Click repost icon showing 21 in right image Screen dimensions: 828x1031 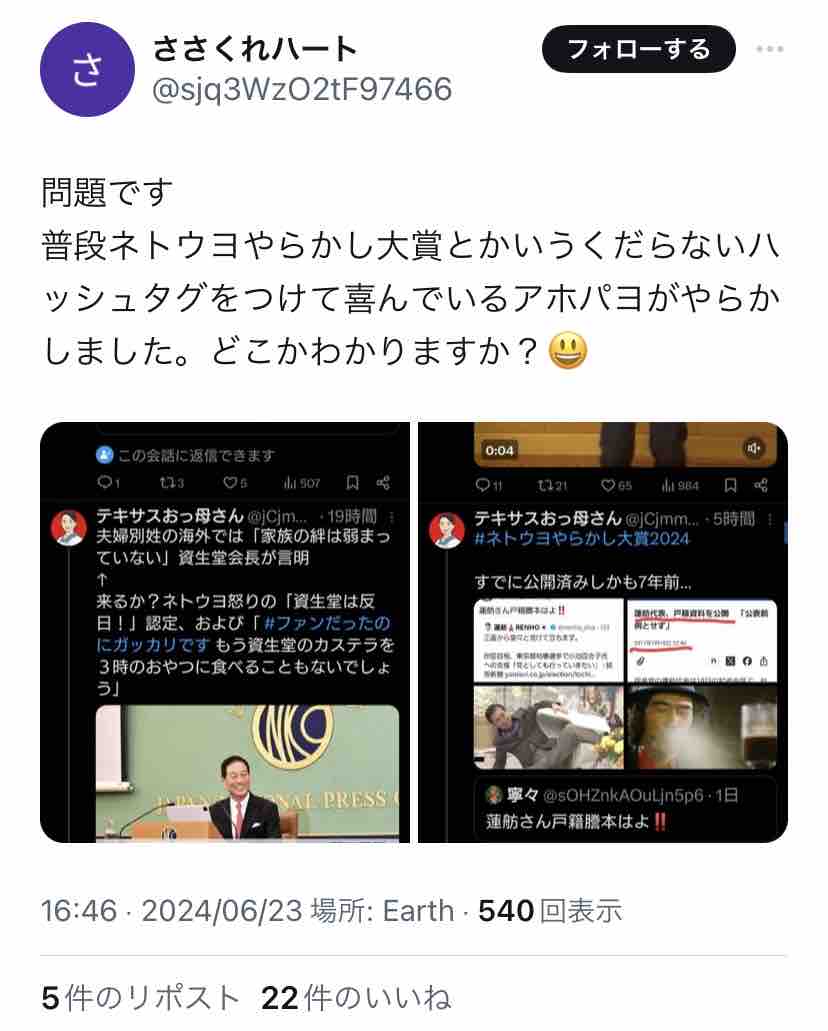click(x=545, y=485)
